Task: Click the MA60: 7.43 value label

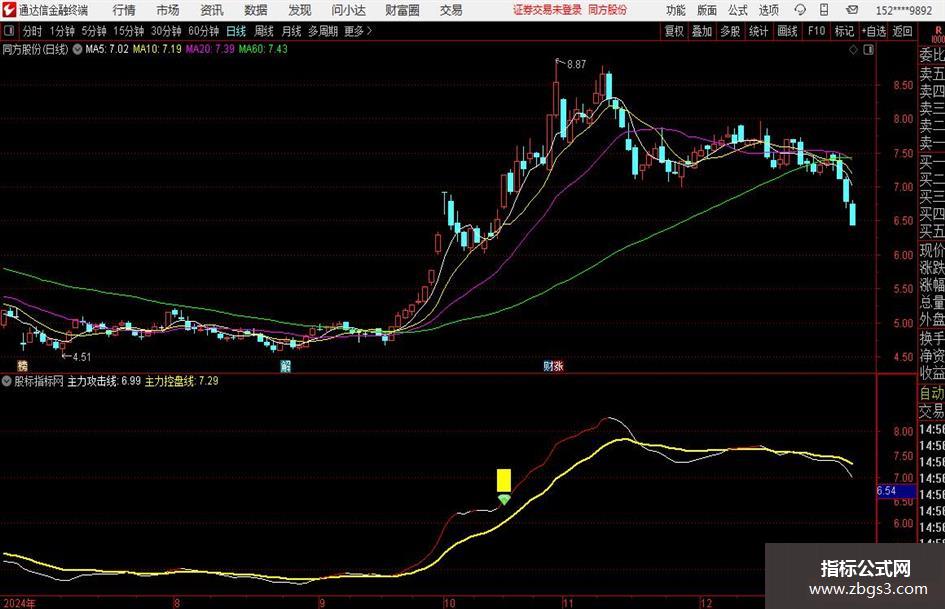Action: pyautogui.click(x=263, y=49)
